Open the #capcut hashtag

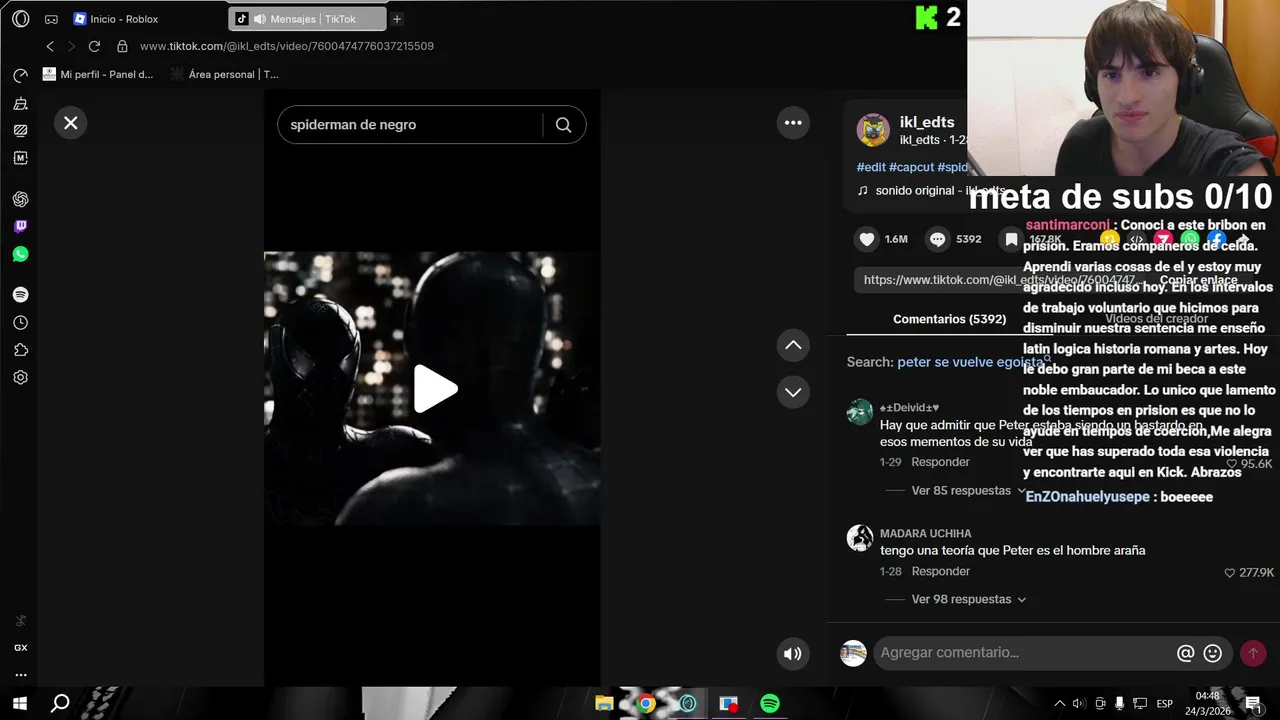coord(911,167)
